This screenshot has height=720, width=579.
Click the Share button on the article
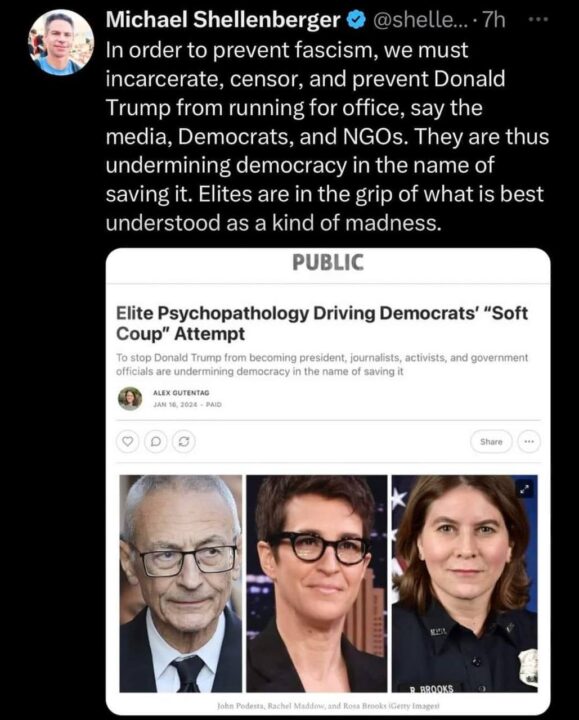[491, 442]
